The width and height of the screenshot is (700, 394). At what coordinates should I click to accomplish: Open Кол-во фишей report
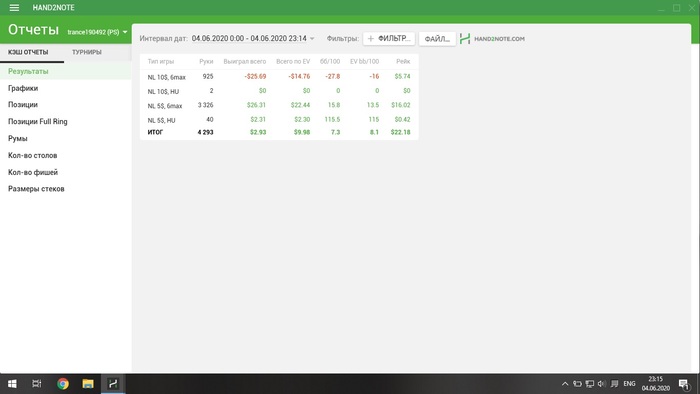tap(65, 172)
